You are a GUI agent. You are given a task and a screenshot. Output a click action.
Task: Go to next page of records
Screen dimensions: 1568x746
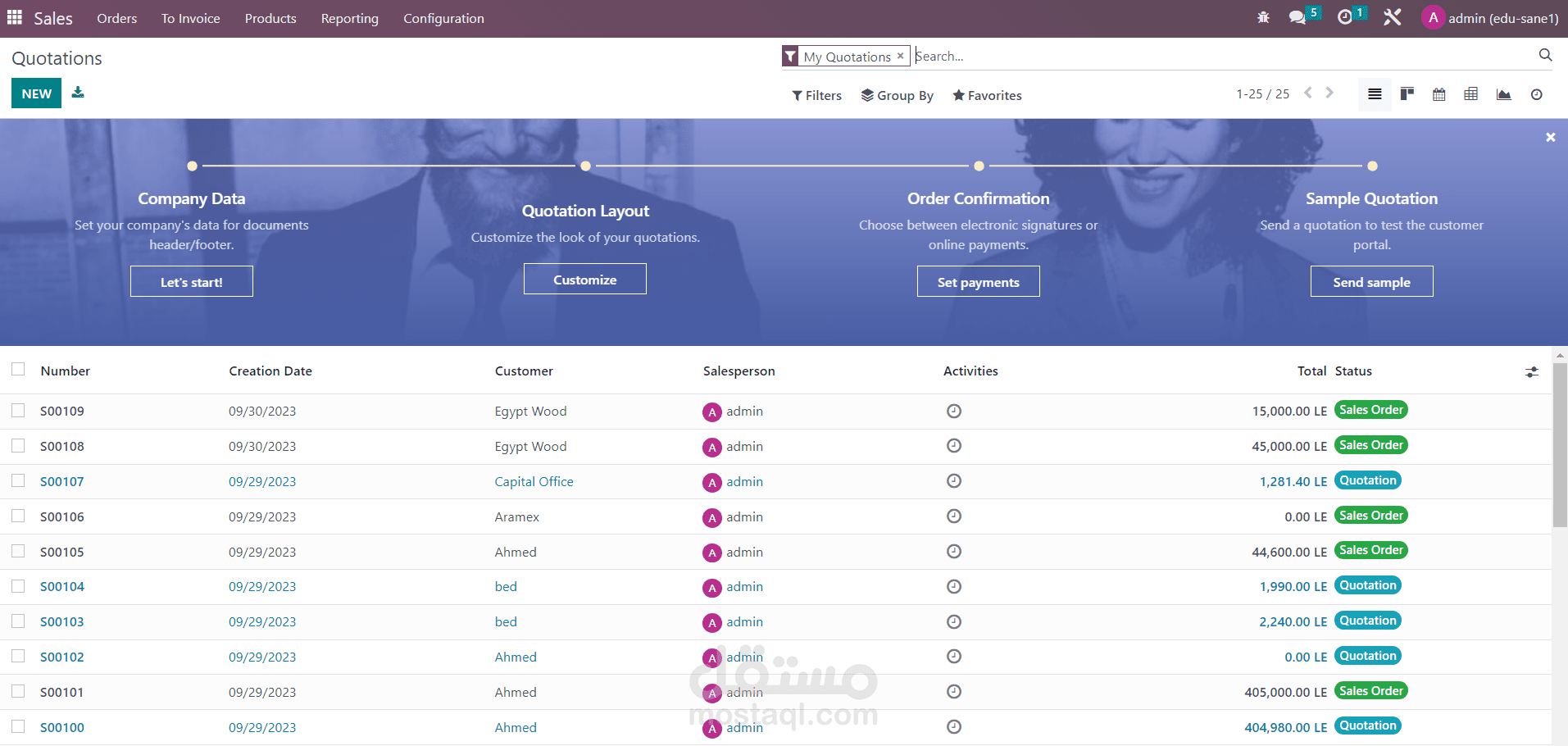[1329, 93]
